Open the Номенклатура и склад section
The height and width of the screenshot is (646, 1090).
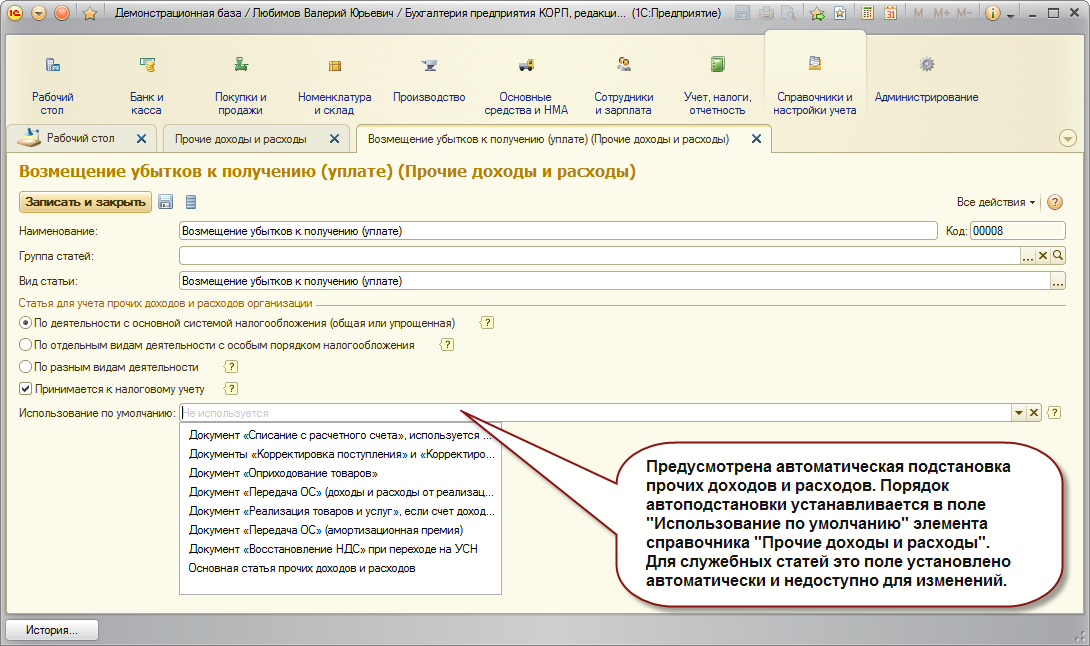point(334,85)
